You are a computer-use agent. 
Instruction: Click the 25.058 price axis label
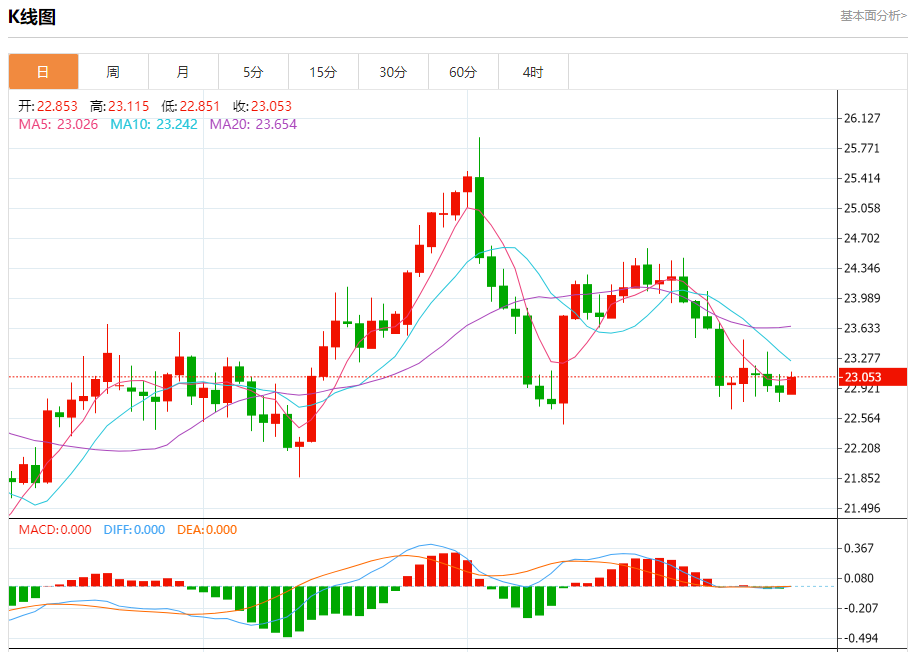[x=862, y=208]
